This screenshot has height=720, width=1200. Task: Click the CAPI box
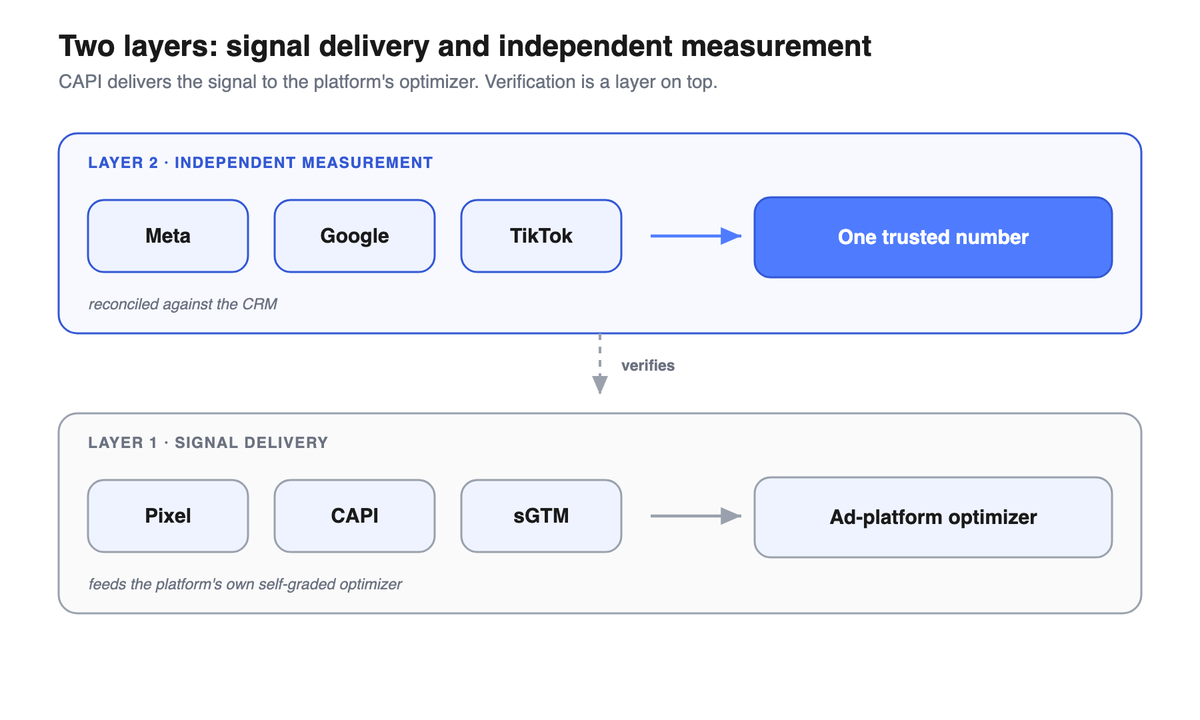[x=354, y=516]
